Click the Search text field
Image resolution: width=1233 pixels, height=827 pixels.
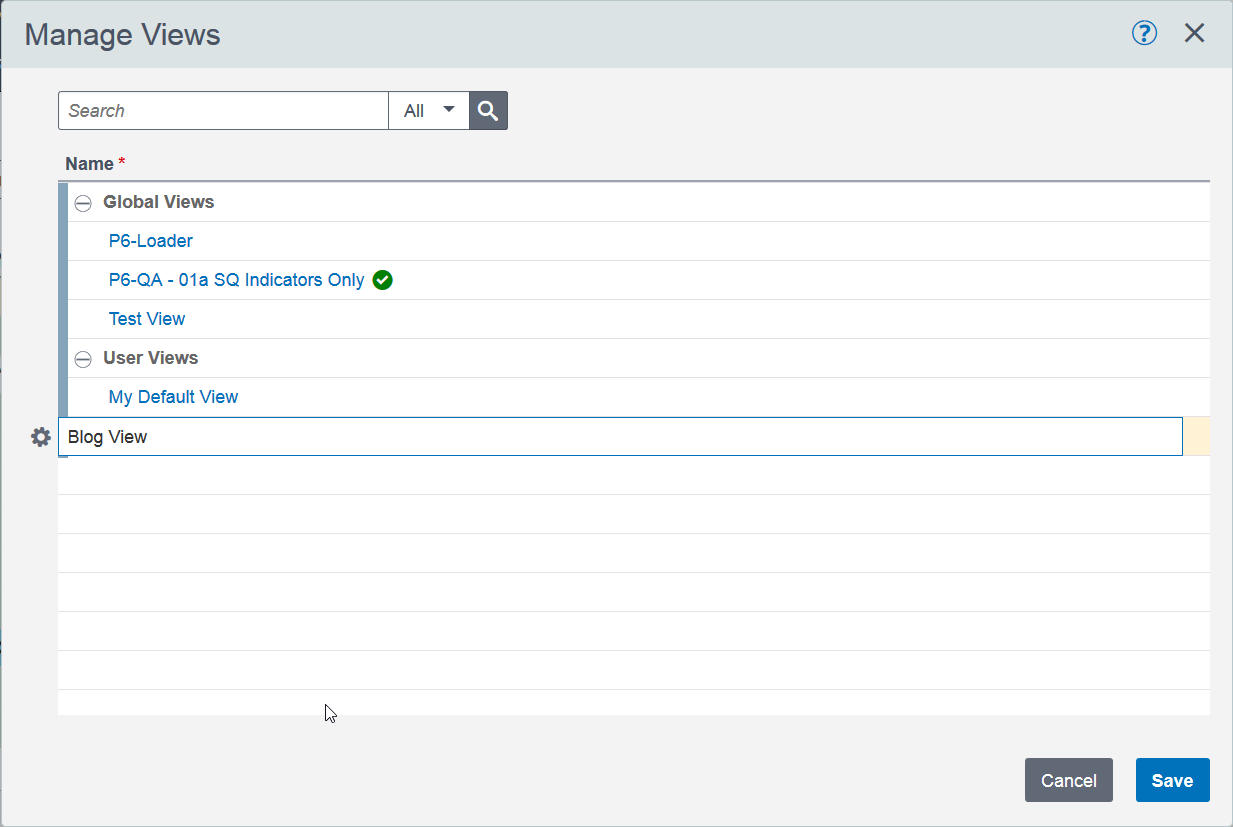[223, 111]
